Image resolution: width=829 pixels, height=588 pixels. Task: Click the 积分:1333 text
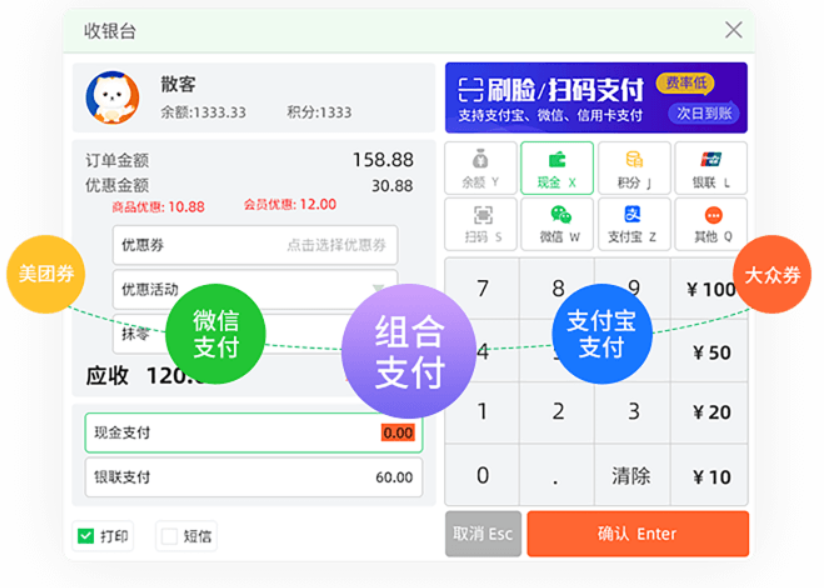(x=319, y=112)
